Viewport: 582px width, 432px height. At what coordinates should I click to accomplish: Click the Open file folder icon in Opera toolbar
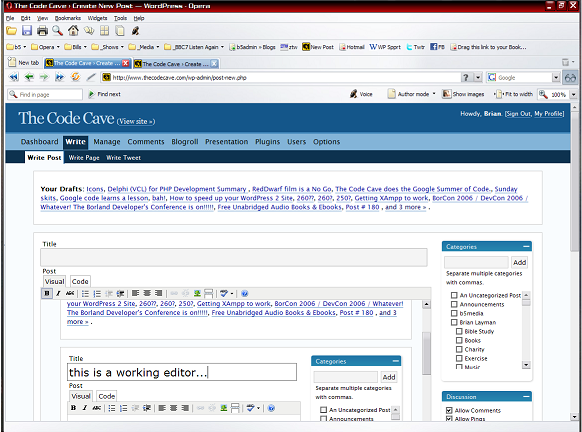click(12, 30)
